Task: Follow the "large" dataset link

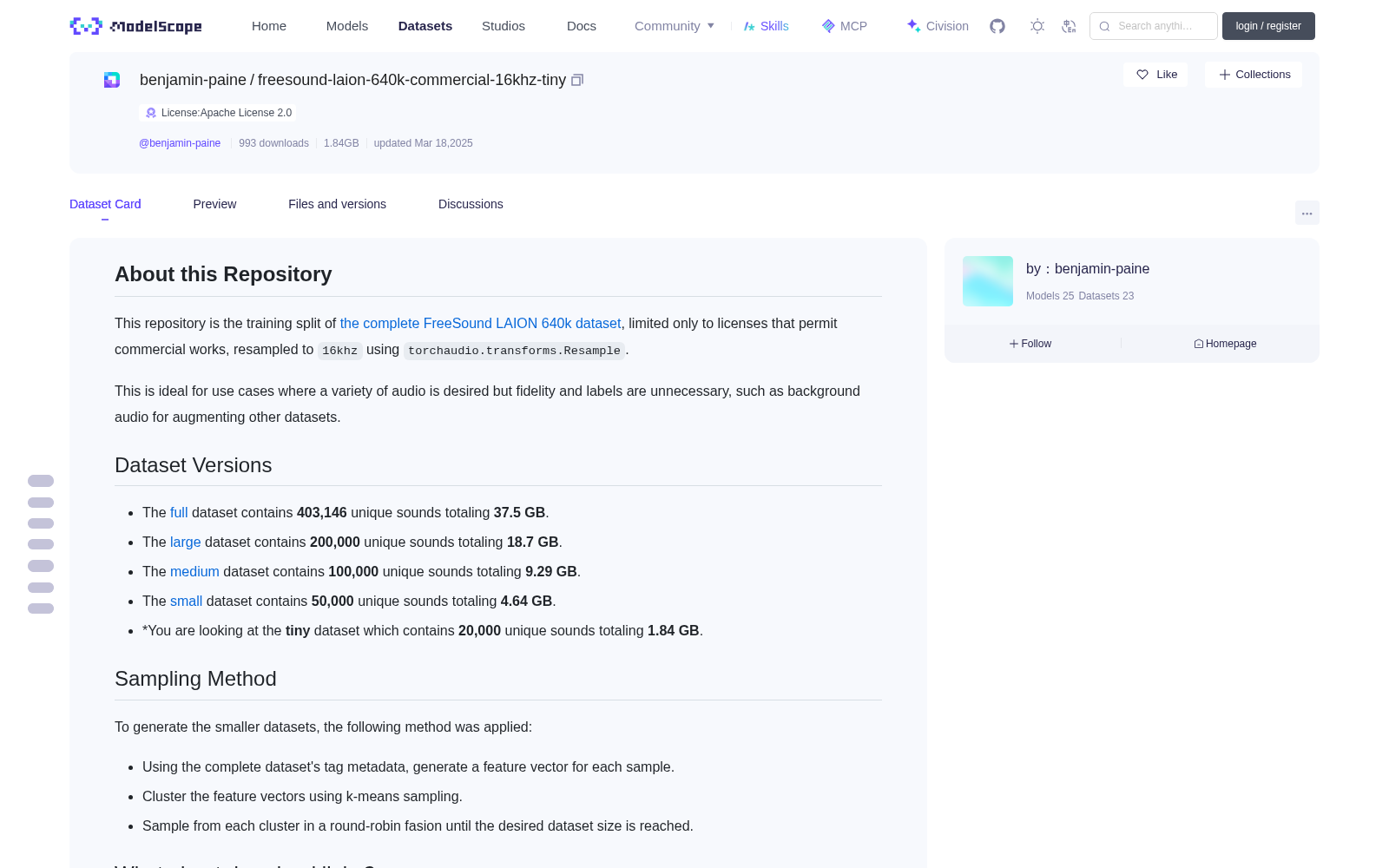Action: click(185, 542)
